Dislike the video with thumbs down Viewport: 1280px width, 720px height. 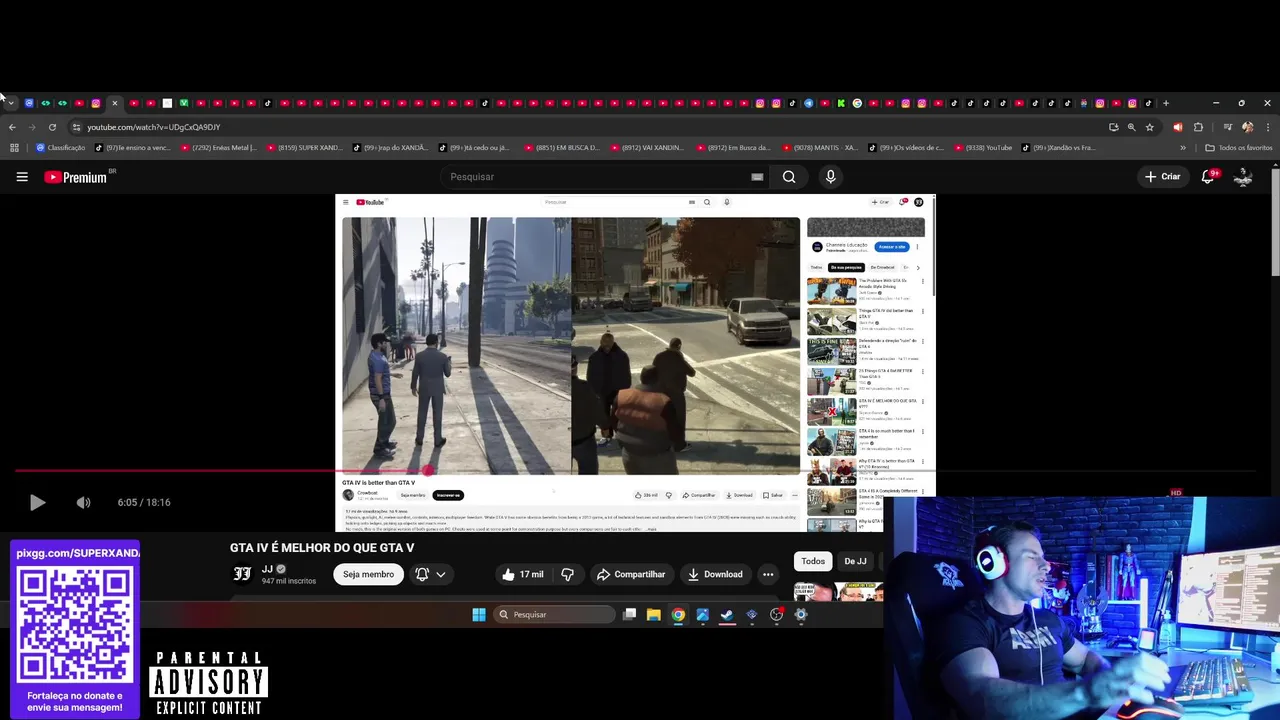568,574
